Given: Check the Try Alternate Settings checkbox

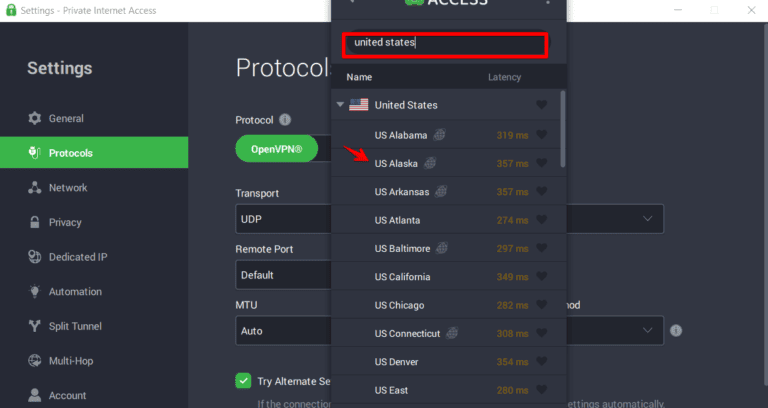Looking at the screenshot, I should click(243, 381).
